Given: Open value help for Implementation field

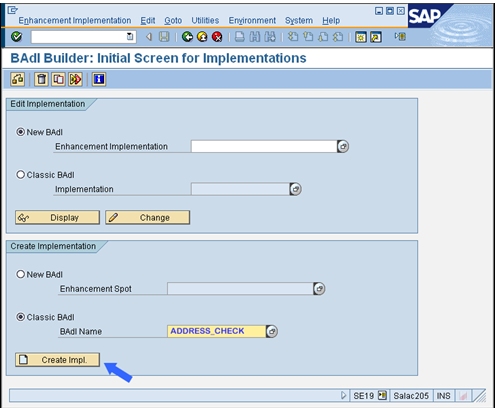Looking at the screenshot, I should tap(296, 189).
